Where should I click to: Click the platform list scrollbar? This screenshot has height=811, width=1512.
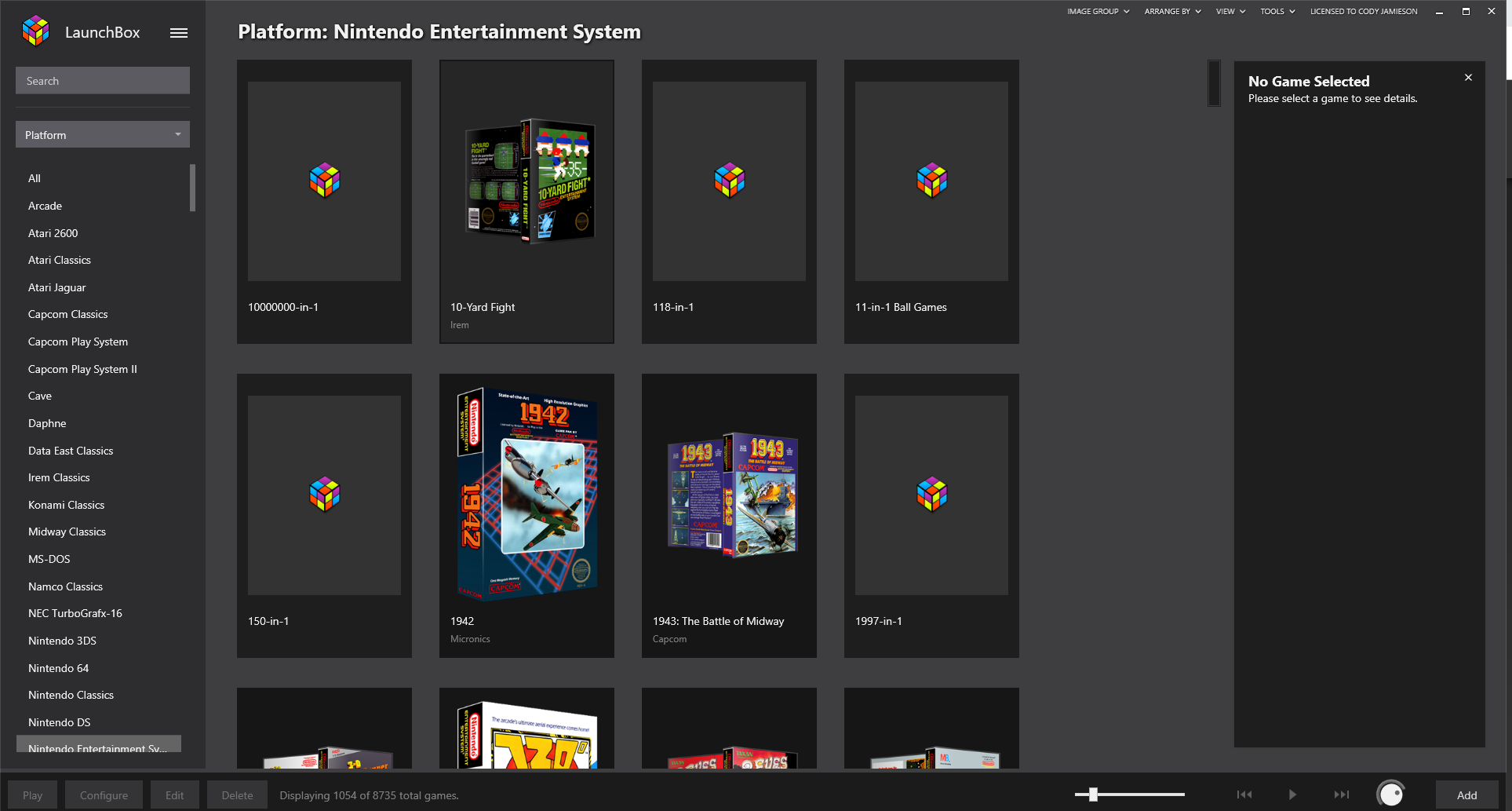click(192, 188)
